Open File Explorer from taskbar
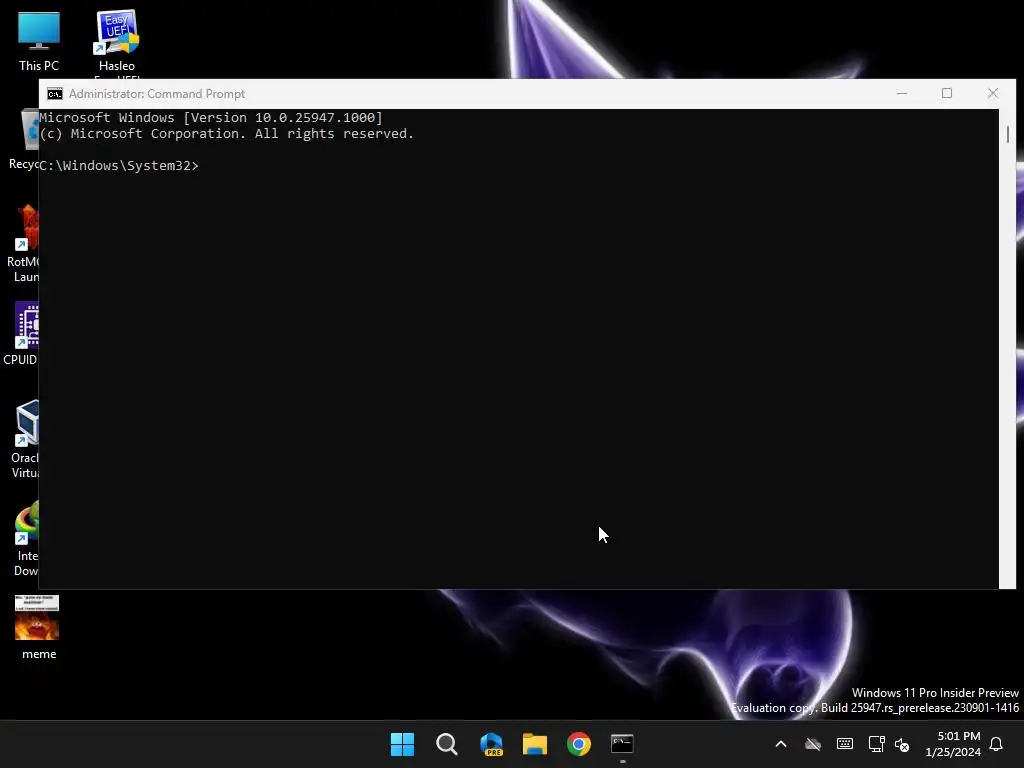This screenshot has height=768, width=1024. click(x=535, y=744)
